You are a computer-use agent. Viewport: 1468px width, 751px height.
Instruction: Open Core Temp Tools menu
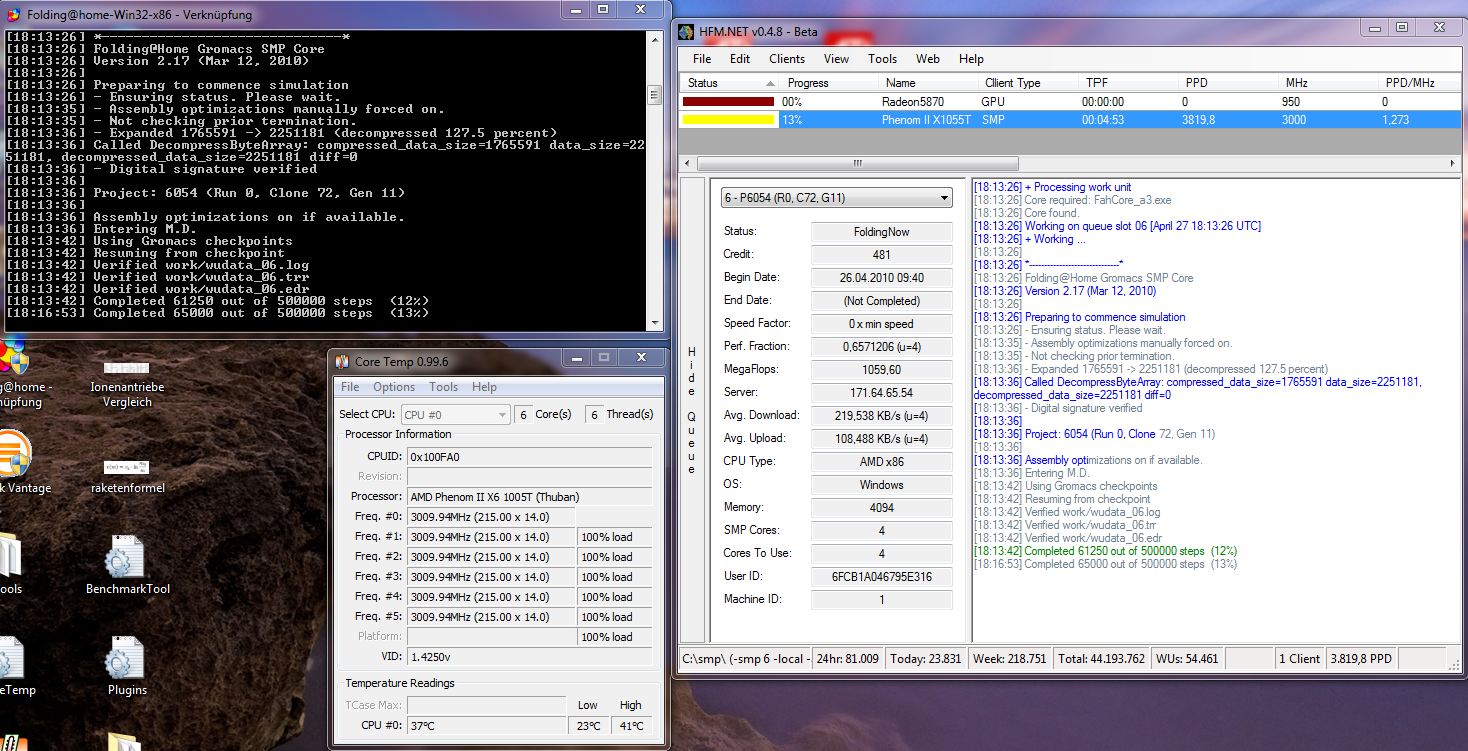[x=443, y=387]
